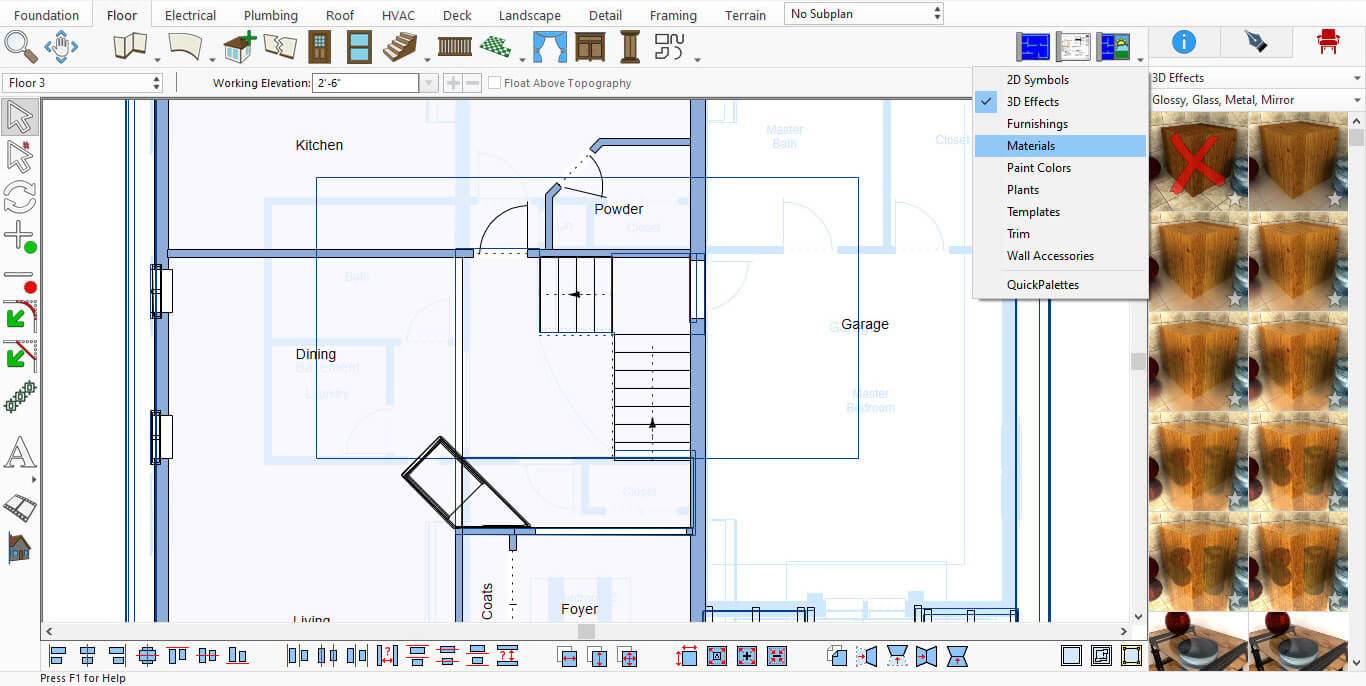The width and height of the screenshot is (1366, 686).
Task: Open the blue info panel icon
Action: (x=1183, y=41)
